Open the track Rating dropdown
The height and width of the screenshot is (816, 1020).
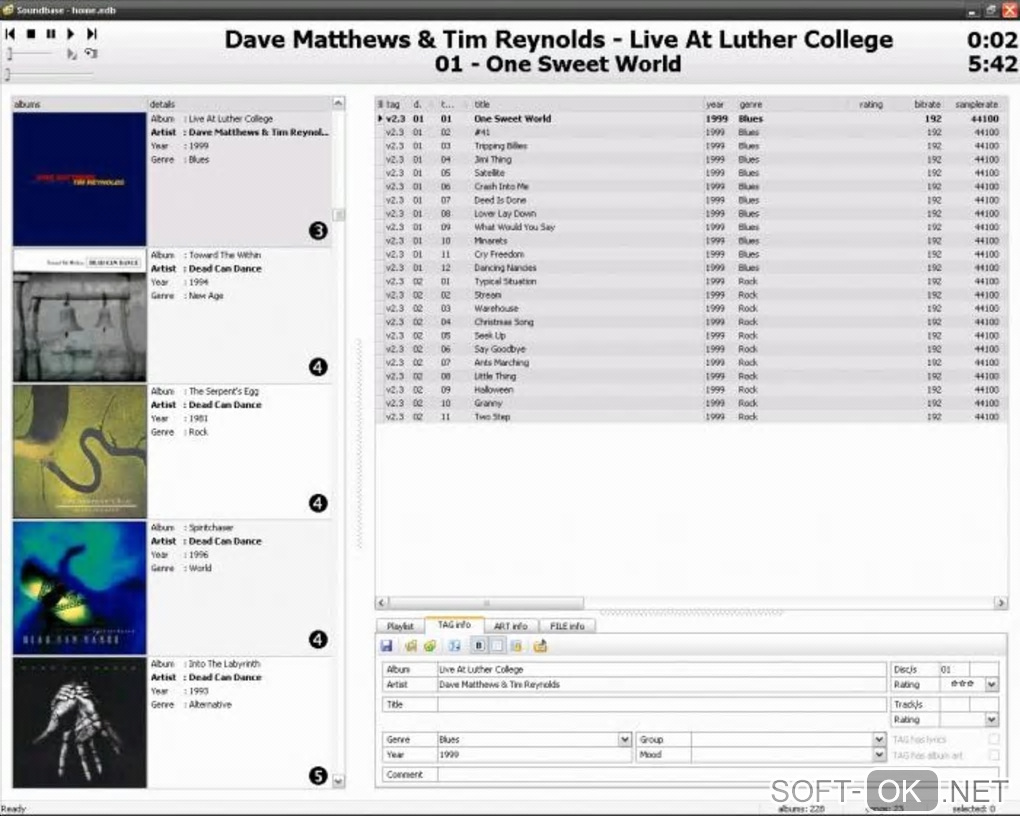click(x=991, y=720)
